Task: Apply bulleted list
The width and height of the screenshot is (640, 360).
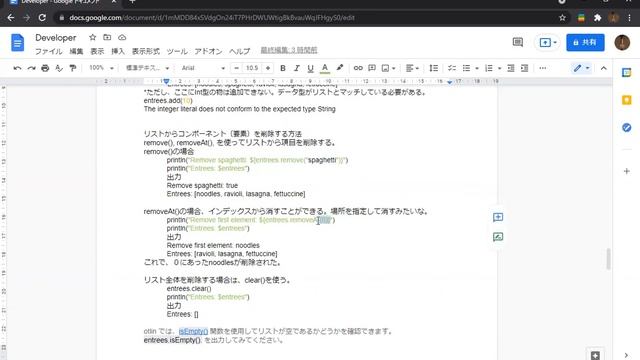Action: (x=466, y=68)
